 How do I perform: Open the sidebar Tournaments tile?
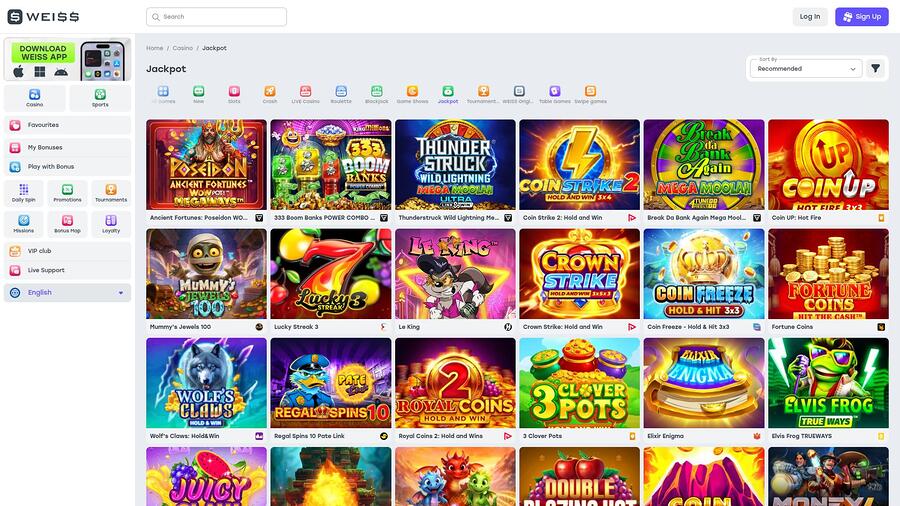(x=111, y=193)
